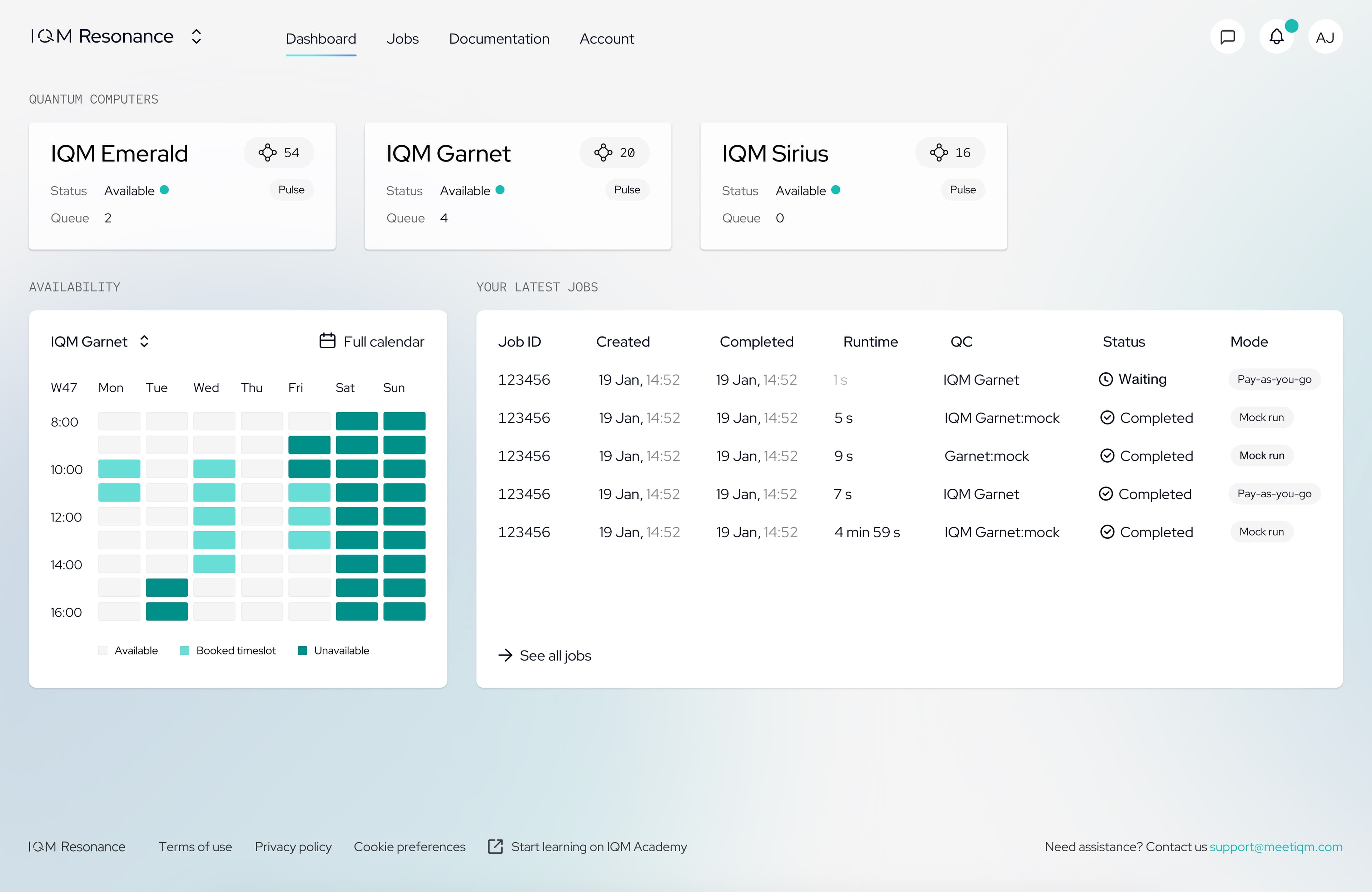Click the green Available status dot on IQM Emerald
The image size is (1372, 892).
pyautogui.click(x=164, y=190)
